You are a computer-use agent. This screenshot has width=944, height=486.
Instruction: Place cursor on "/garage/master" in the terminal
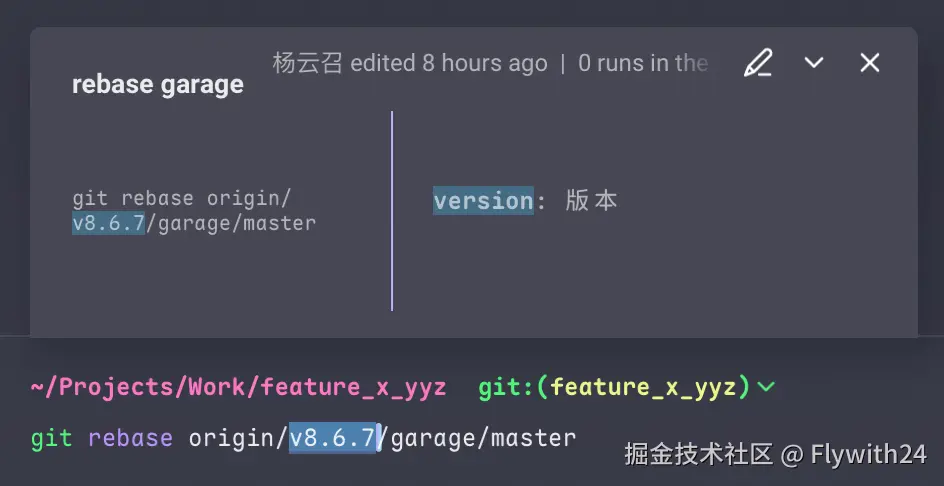pos(481,438)
